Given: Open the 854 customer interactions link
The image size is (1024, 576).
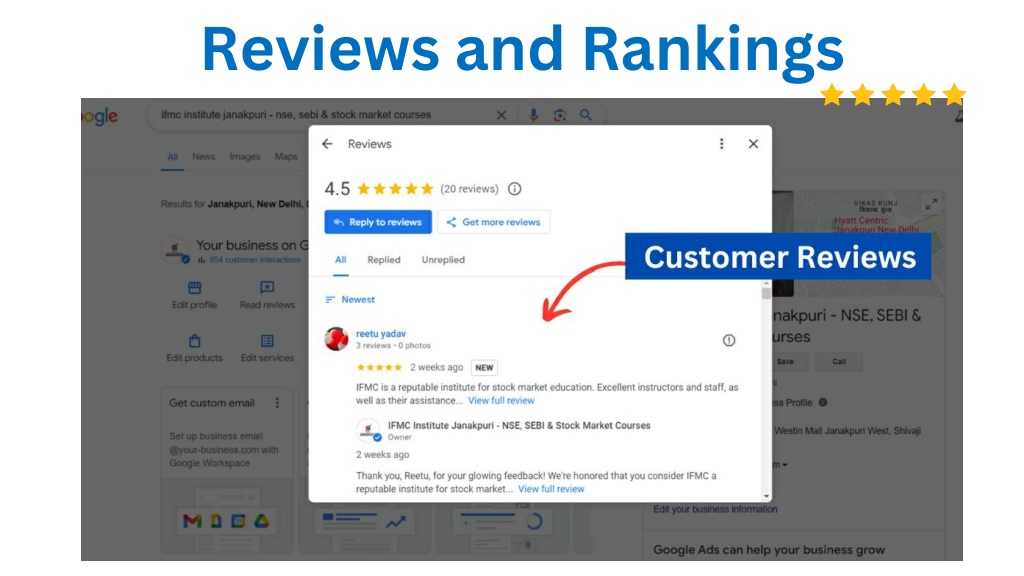Looking at the screenshot, I should pyautogui.click(x=255, y=260).
